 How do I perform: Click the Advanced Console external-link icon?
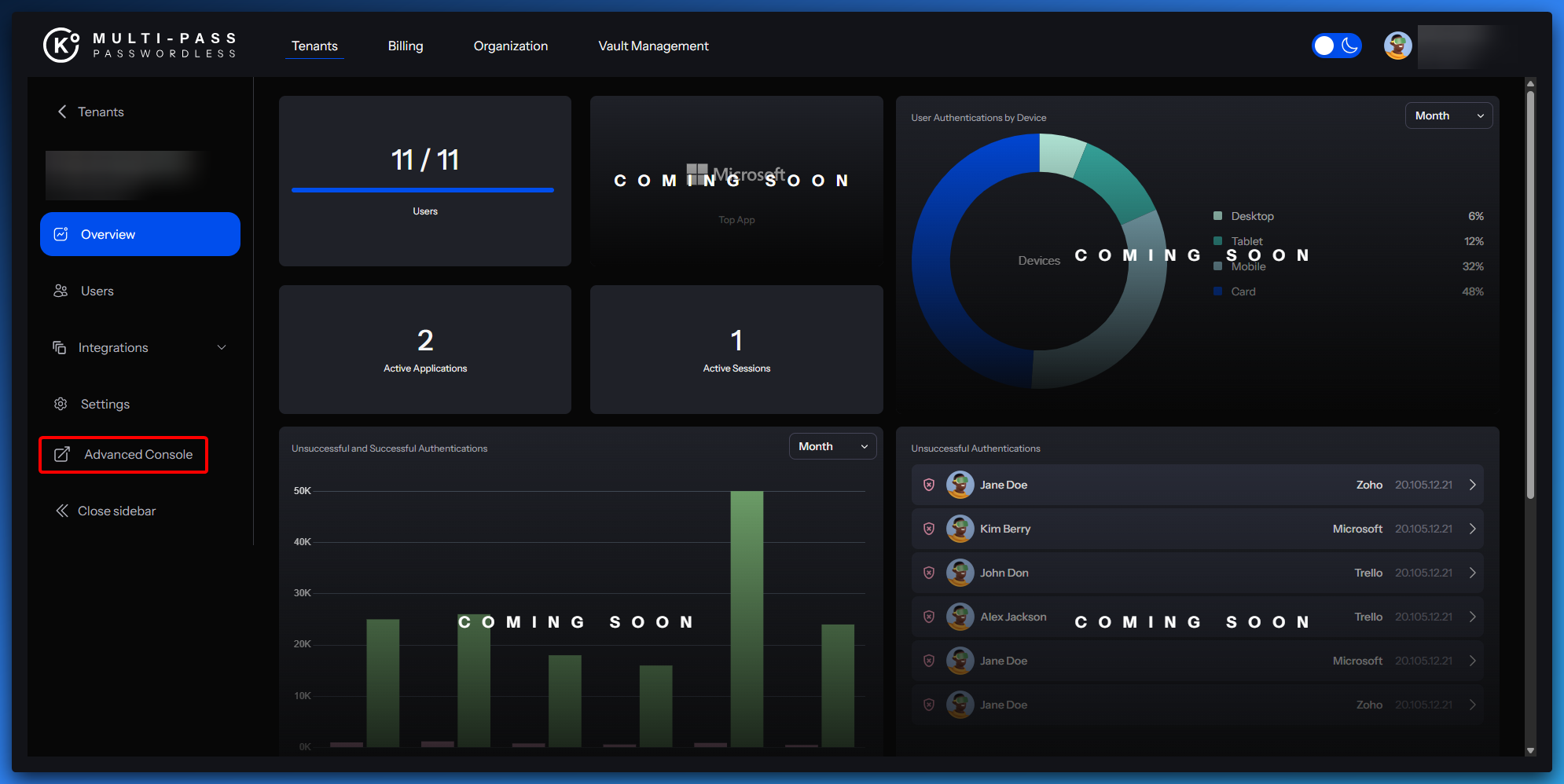click(x=62, y=455)
